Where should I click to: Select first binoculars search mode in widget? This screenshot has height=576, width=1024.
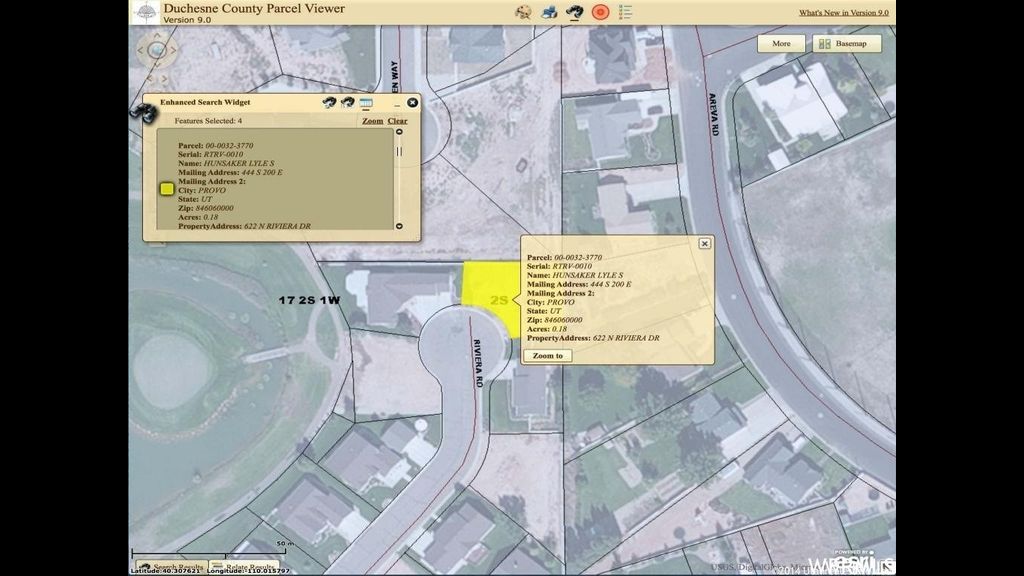[329, 103]
